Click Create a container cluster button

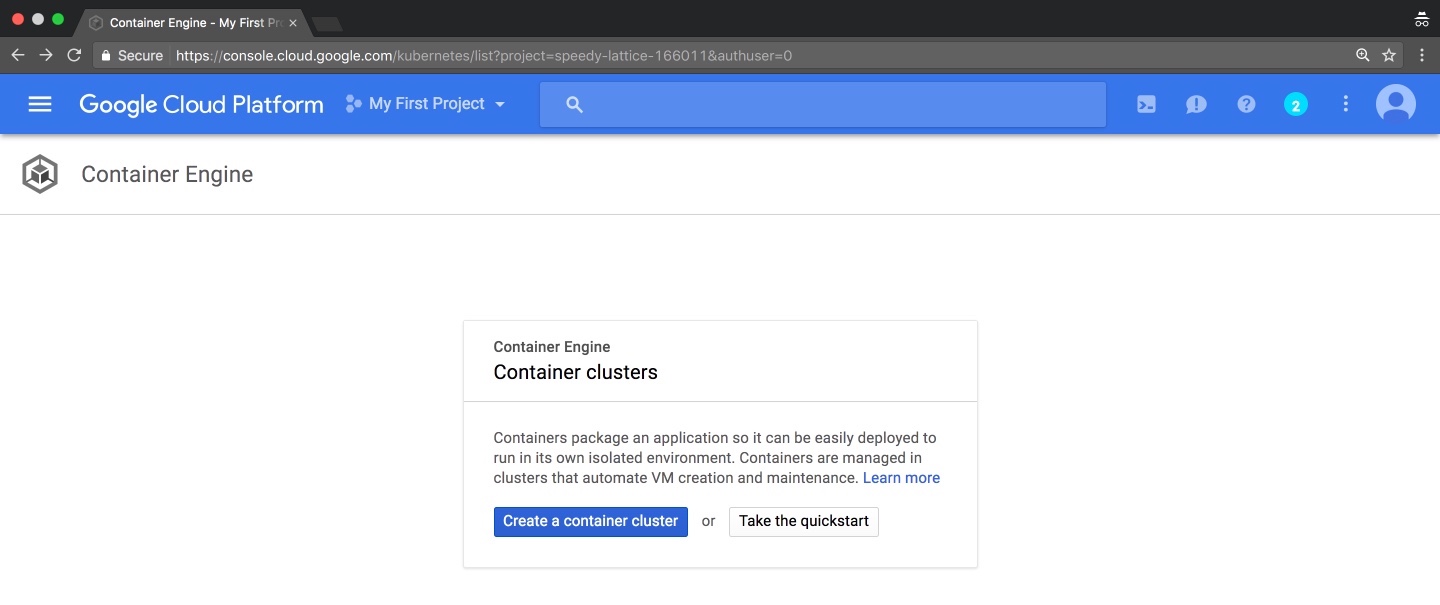[591, 521]
